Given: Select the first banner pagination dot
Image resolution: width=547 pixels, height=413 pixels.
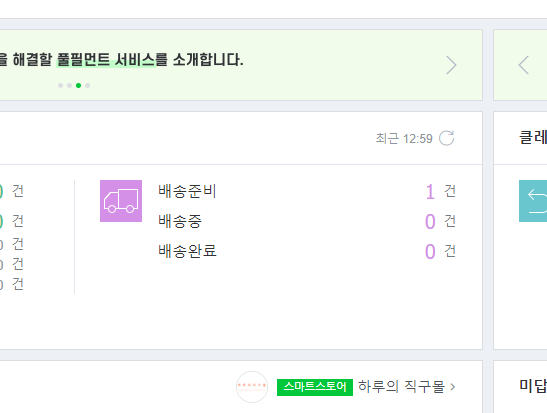Looking at the screenshot, I should point(60,85).
